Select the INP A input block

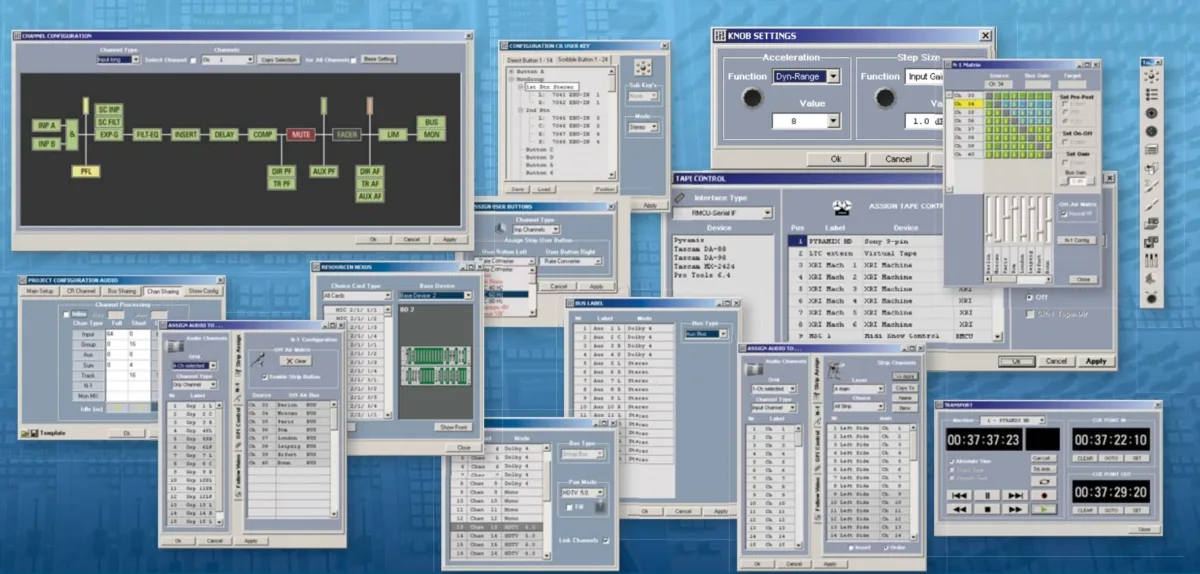(x=46, y=125)
